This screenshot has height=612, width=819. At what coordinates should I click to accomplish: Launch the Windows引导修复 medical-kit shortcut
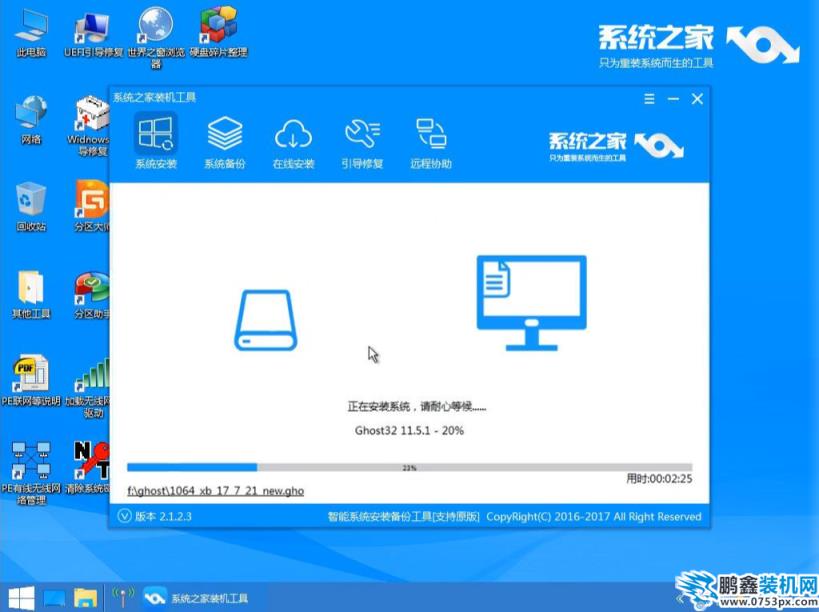point(90,125)
